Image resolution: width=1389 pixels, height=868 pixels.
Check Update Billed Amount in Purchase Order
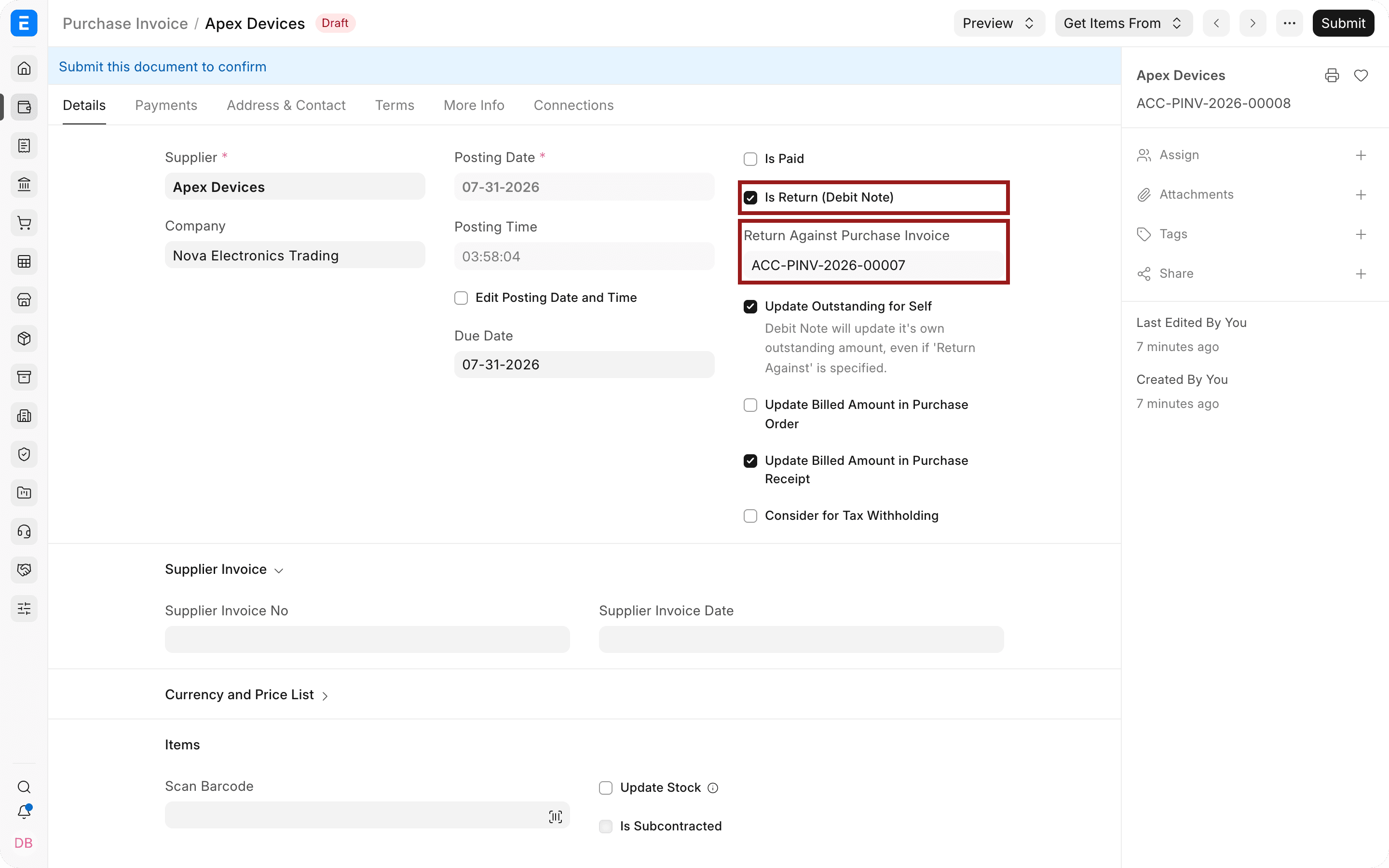point(750,405)
